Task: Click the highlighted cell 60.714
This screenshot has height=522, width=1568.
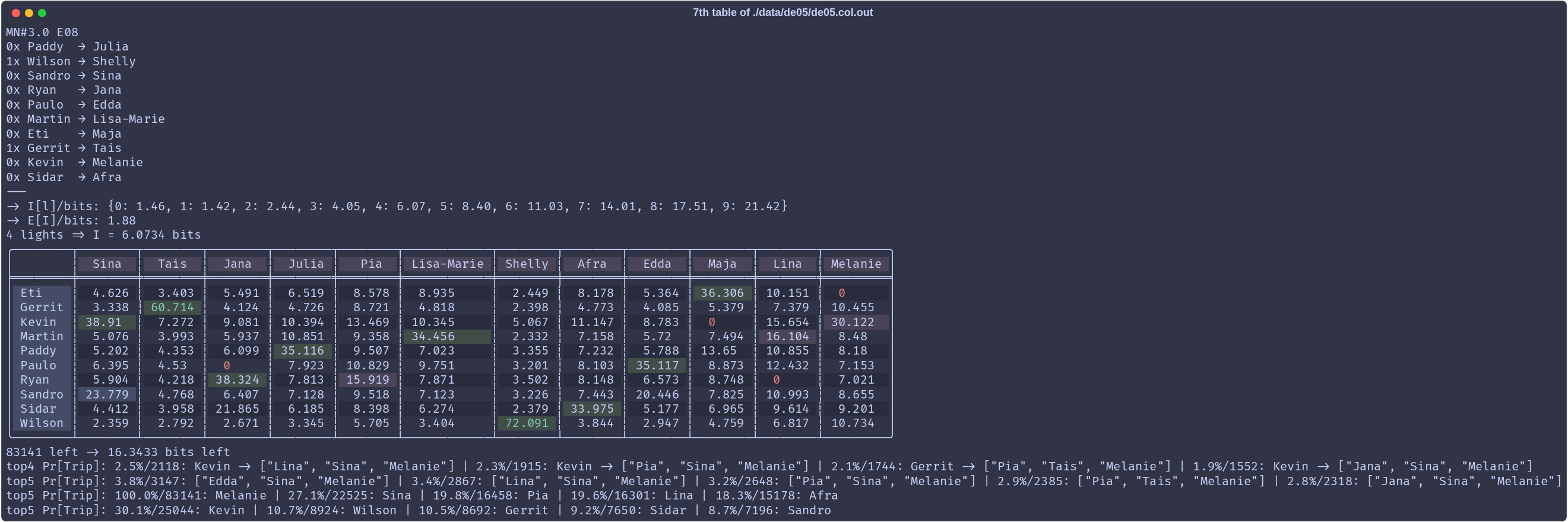Action: point(172,308)
